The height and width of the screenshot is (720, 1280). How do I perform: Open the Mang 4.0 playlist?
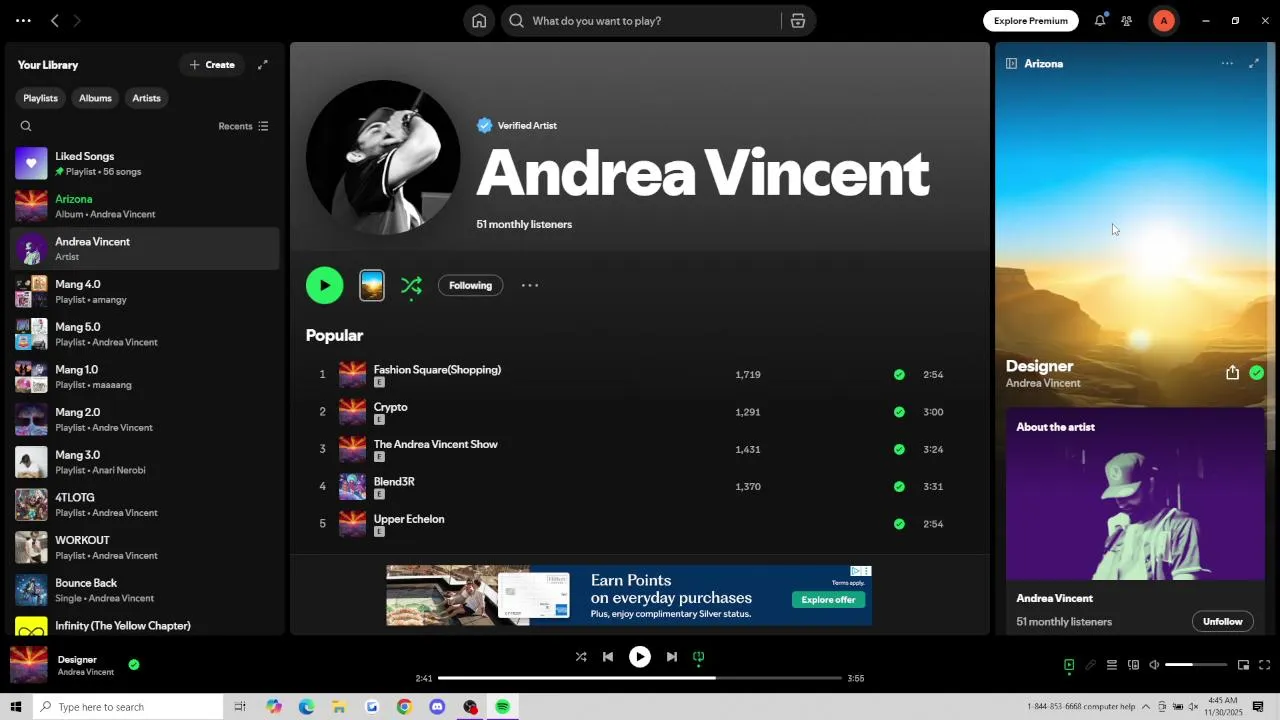tap(145, 291)
